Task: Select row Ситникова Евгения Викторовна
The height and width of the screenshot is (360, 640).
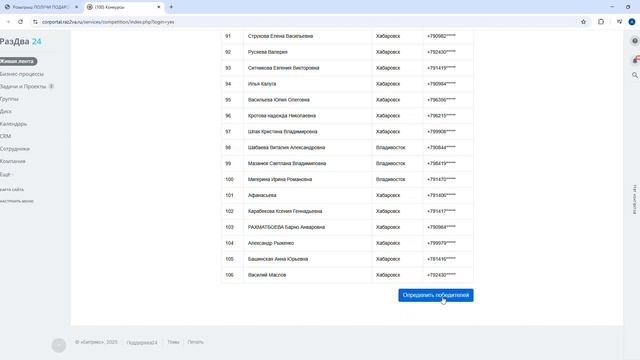Action: pyautogui.click(x=347, y=68)
